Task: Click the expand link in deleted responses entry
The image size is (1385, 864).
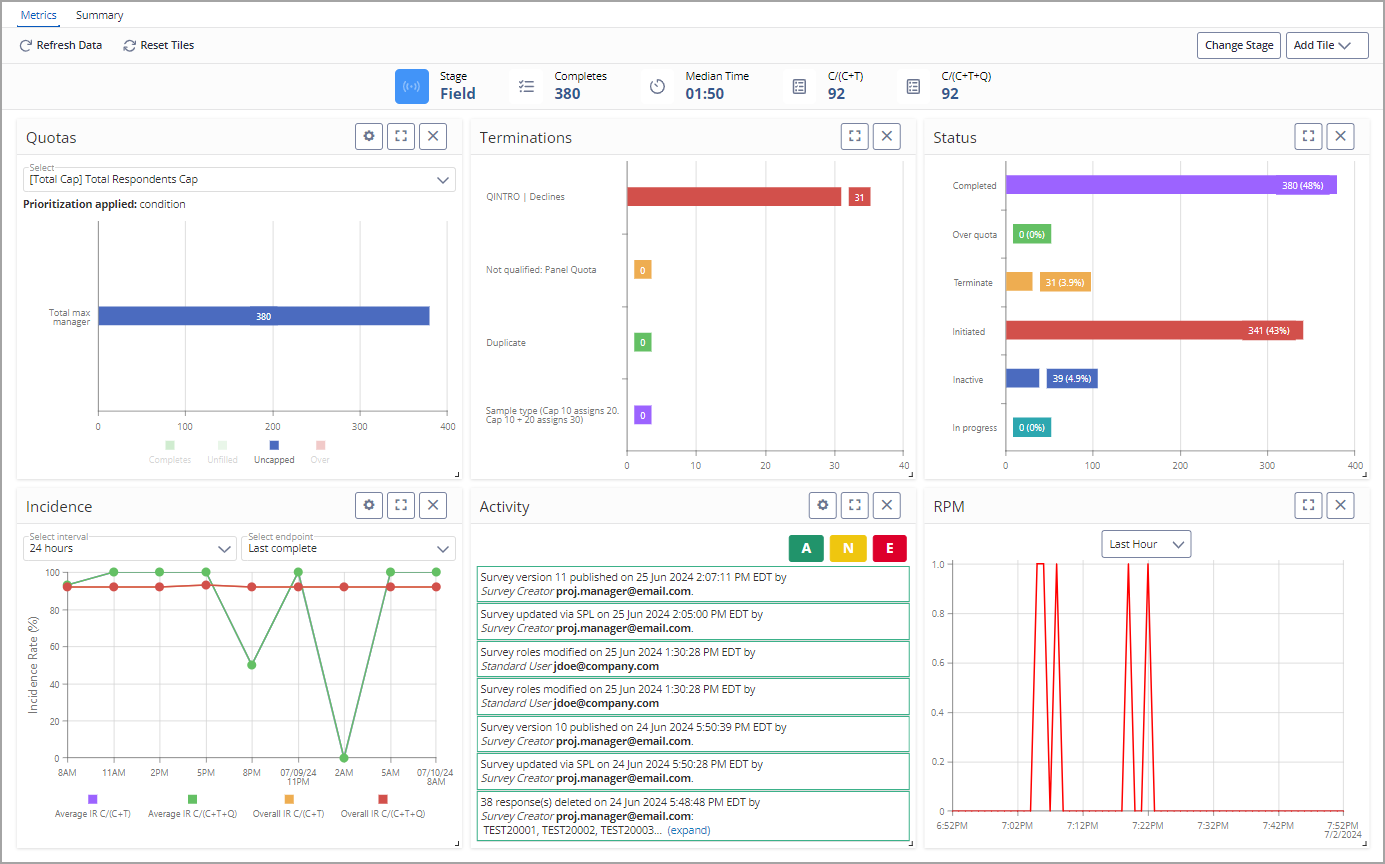Action: 688,830
